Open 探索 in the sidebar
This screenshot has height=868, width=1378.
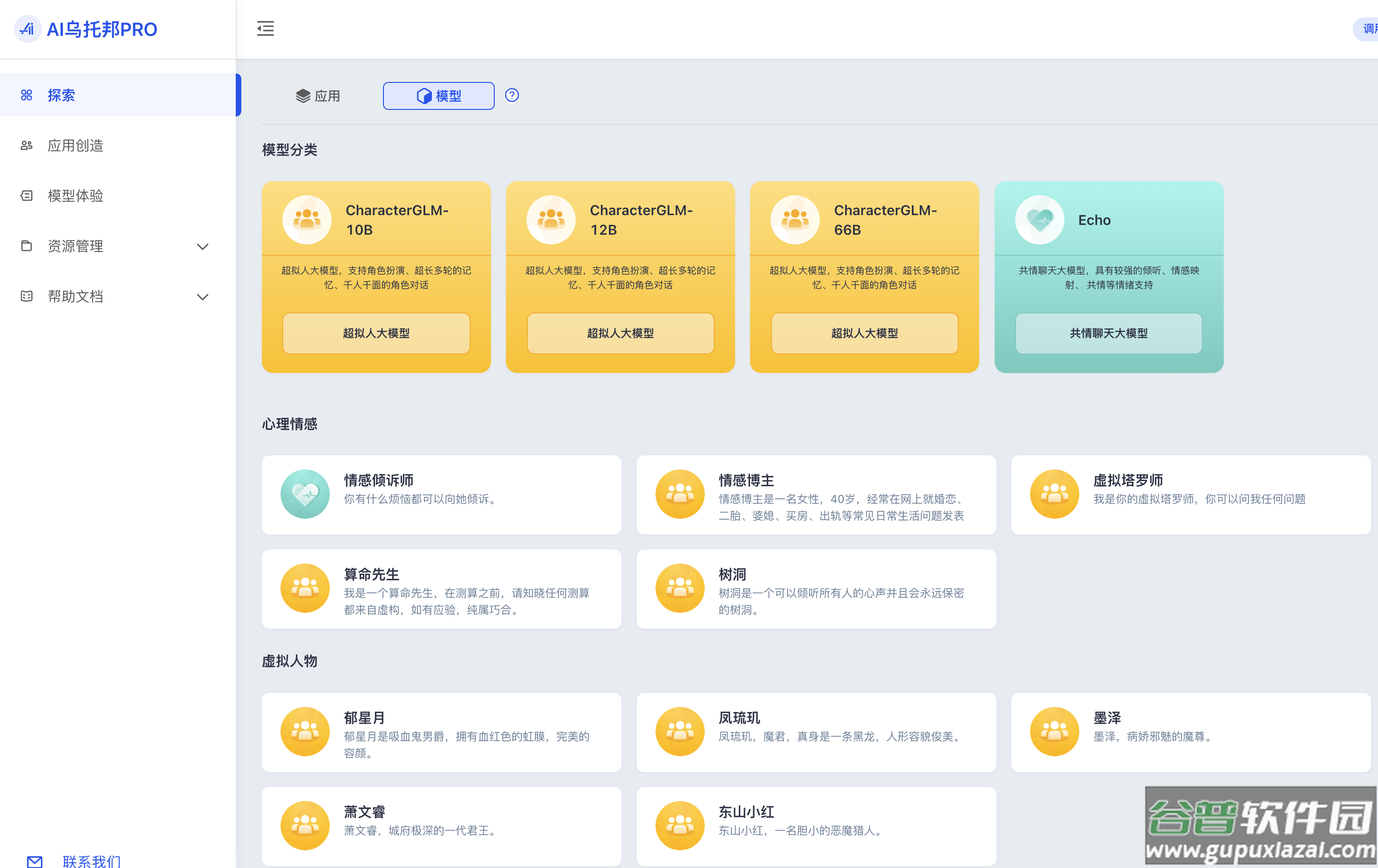coord(61,95)
